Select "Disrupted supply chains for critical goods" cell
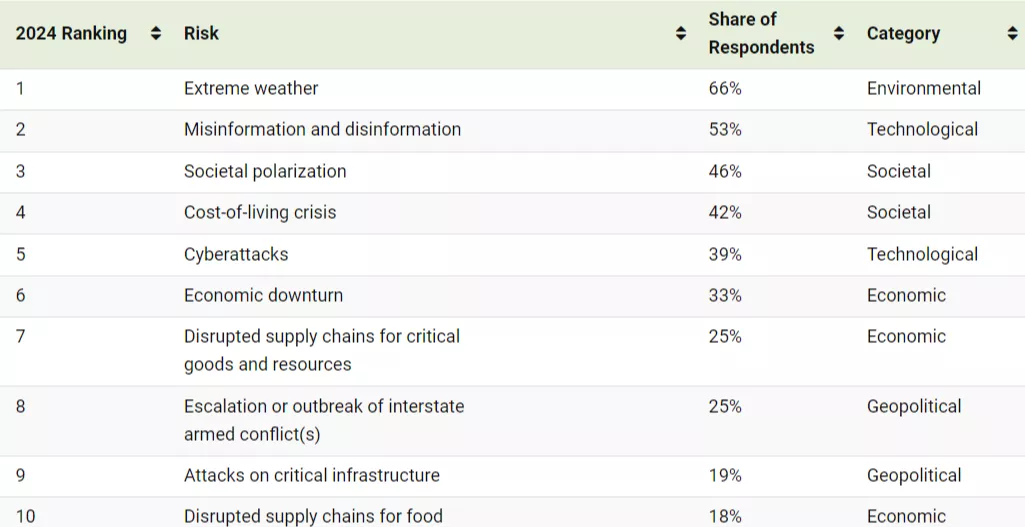1025x528 pixels. point(321,350)
